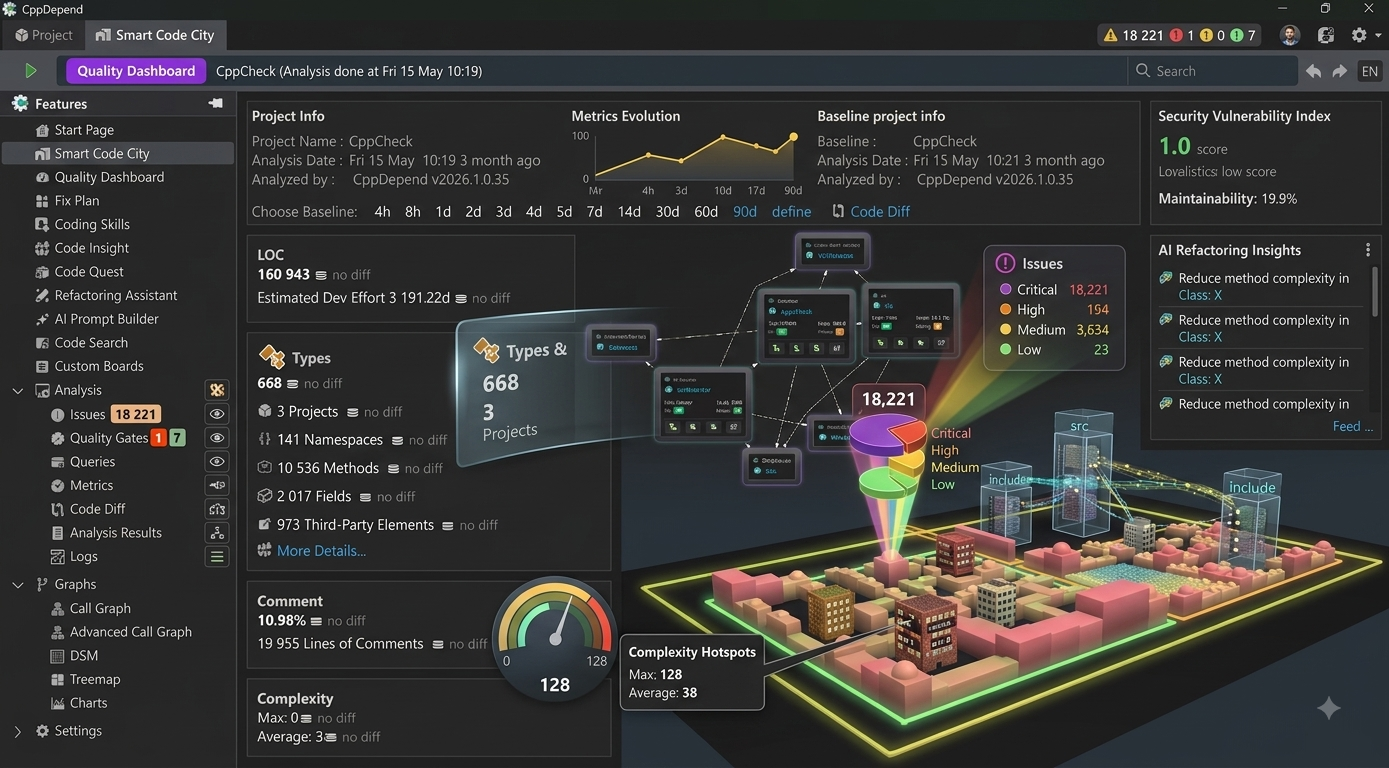Select the 90d baseline option
1389x768 pixels.
[x=745, y=211]
